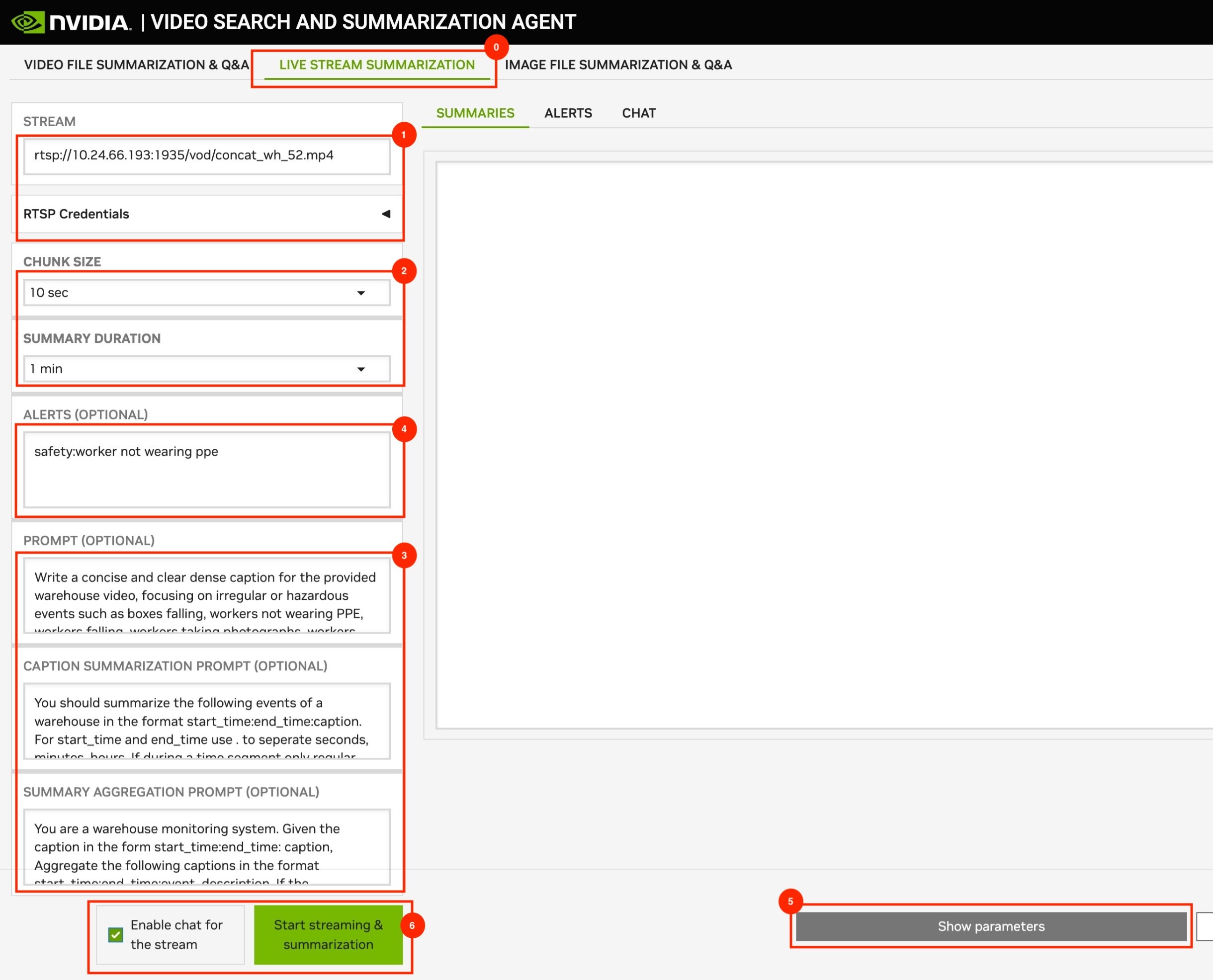Switch to Live Stream Summarization tab
1213x980 pixels.
(x=377, y=65)
